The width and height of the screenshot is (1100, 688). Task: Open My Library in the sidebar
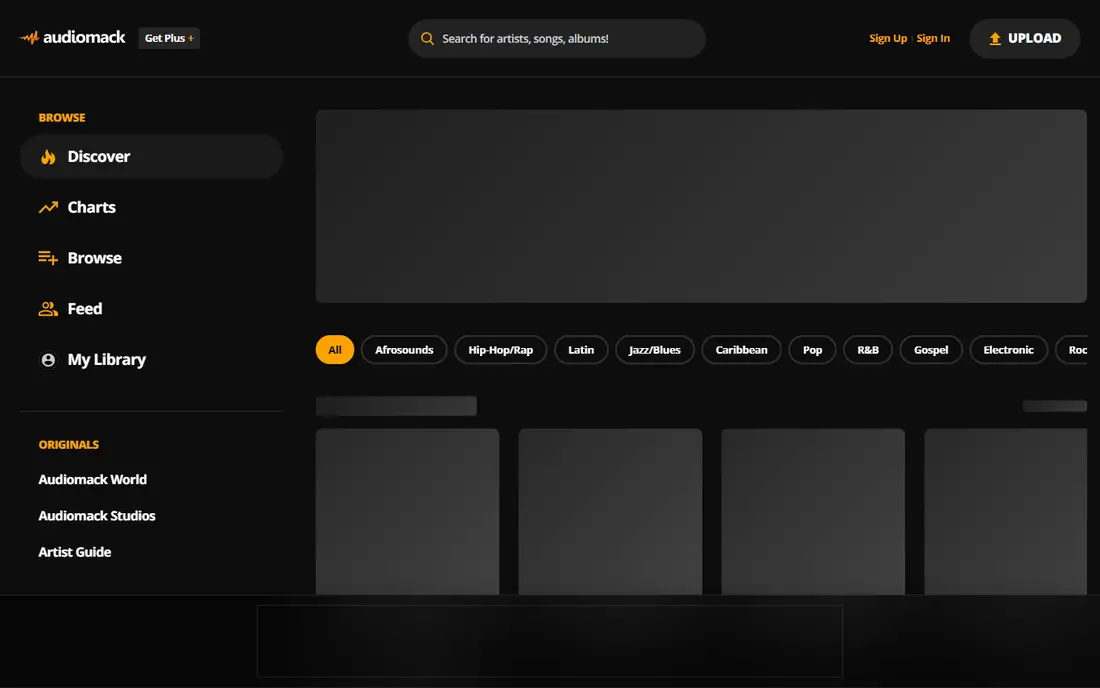(x=152, y=360)
